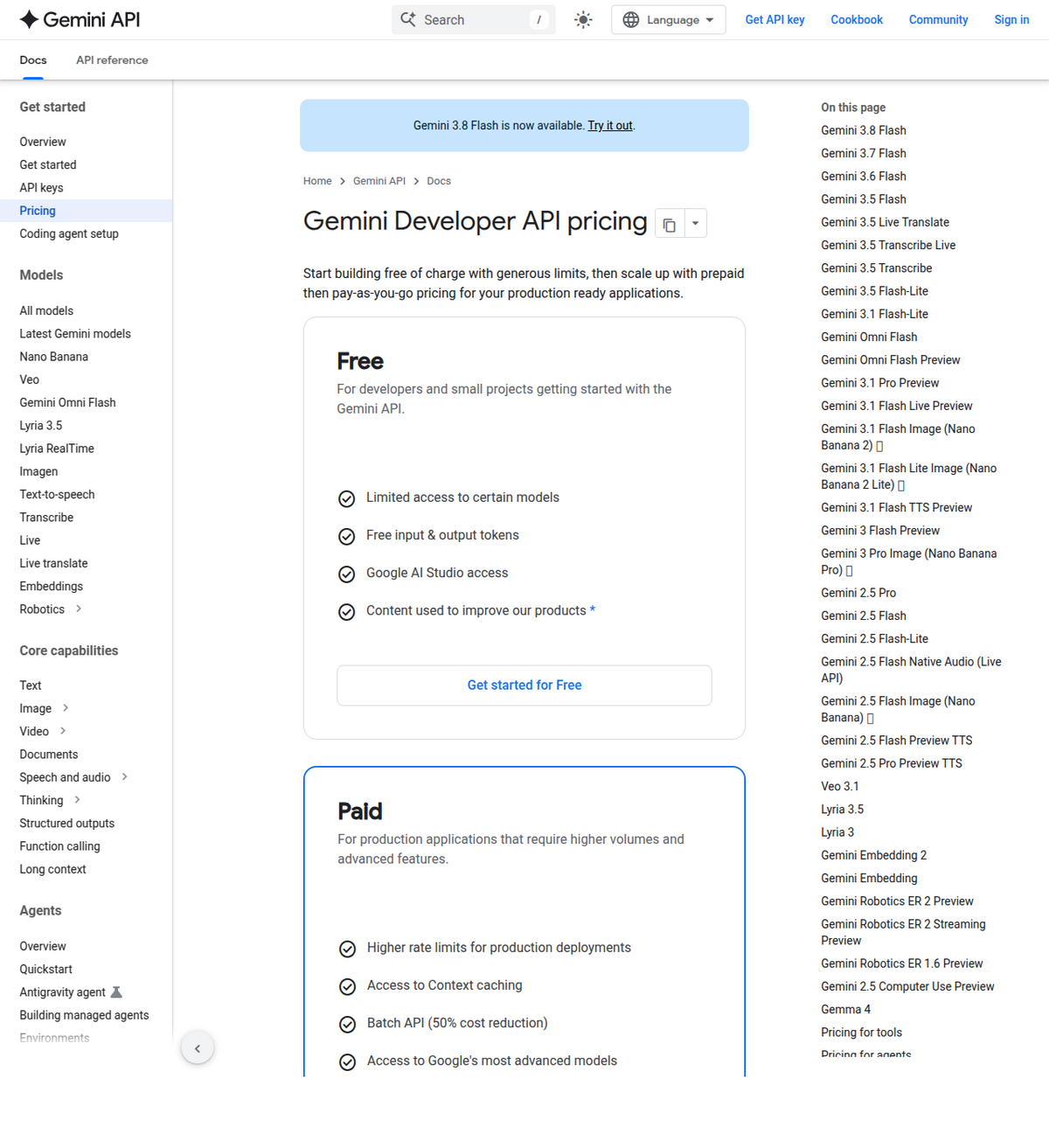The height and width of the screenshot is (1148, 1049).
Task: Jump to Gemini 2.5 Computer Use Preview
Action: [907, 986]
